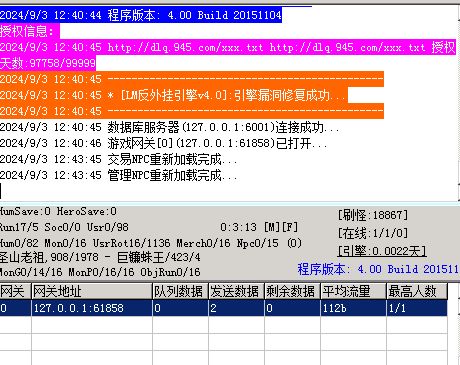Sort by the 网关地址 column header
Image resolution: width=460 pixels, height=365 pixels.
[x=92, y=291]
